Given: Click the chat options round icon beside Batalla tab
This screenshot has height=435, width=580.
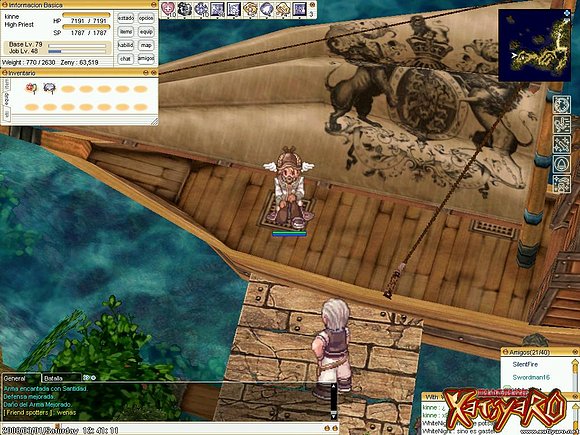Looking at the screenshot, I should (93, 378).
